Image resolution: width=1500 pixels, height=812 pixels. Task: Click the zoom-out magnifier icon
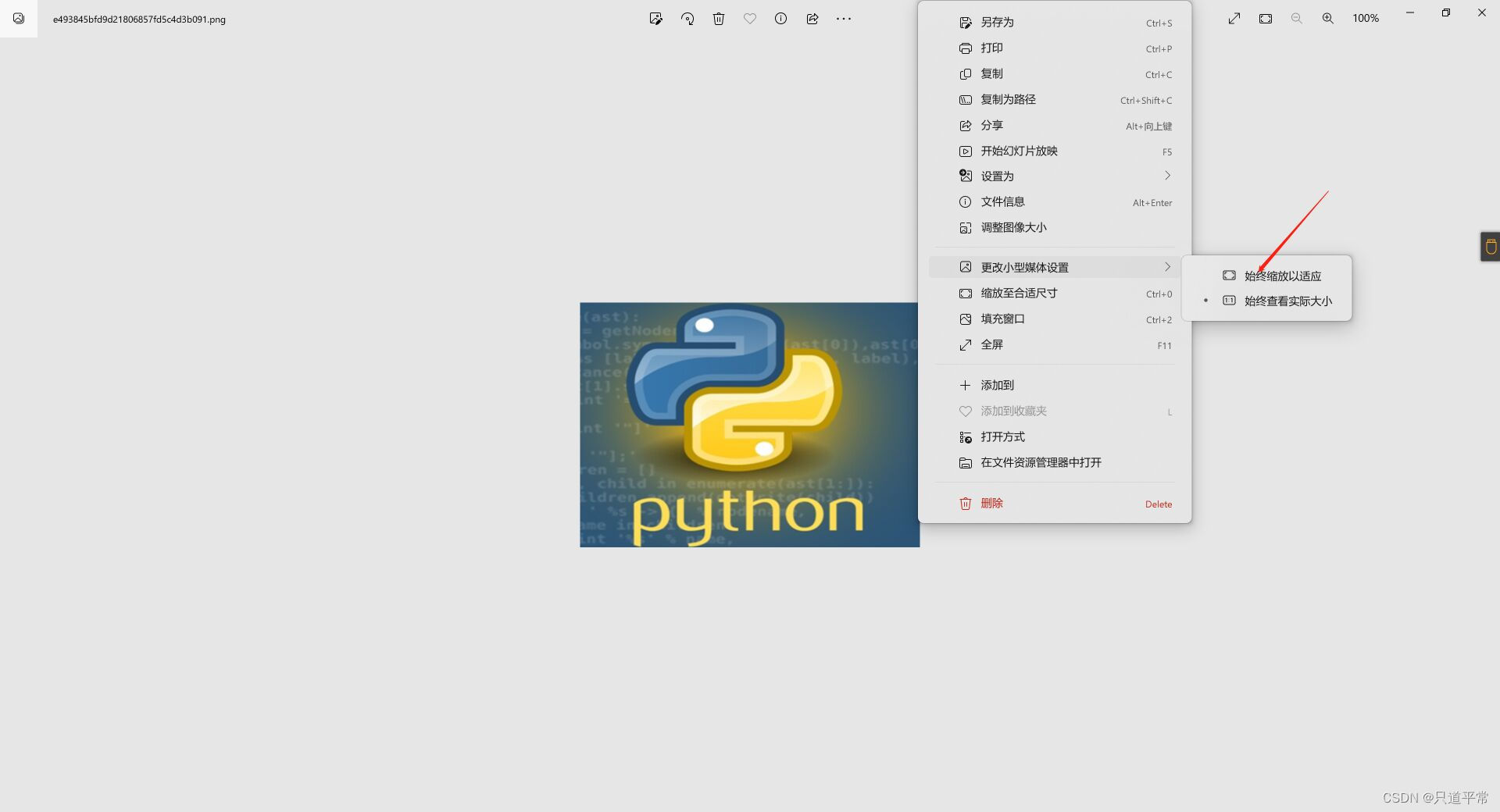[1297, 18]
